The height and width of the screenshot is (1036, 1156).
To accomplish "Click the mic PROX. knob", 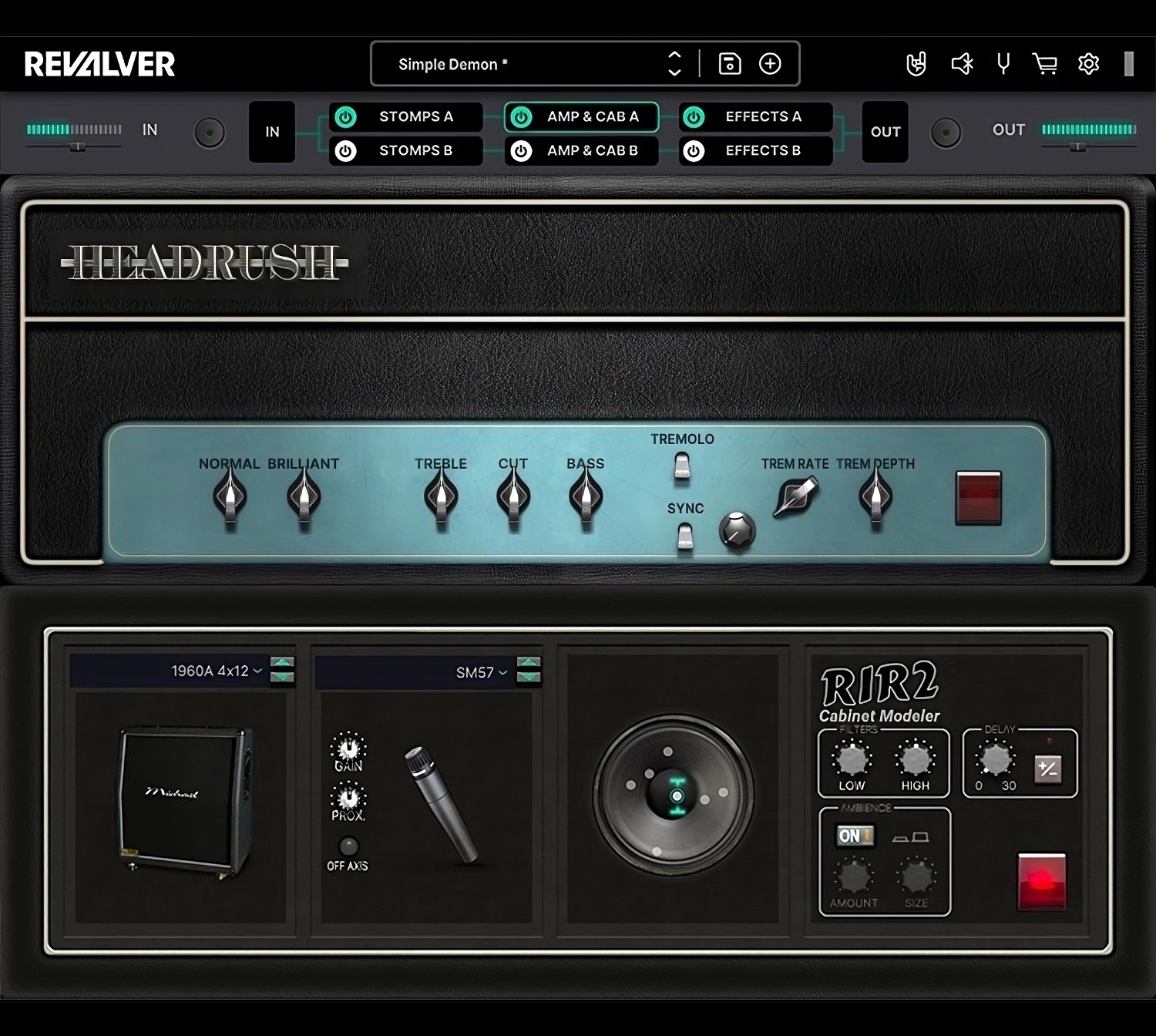I will pos(348,797).
